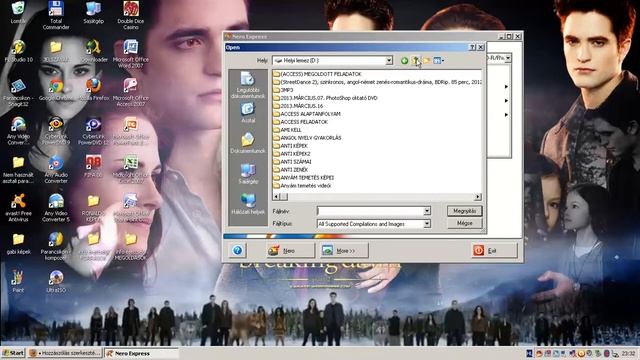Create a new folder in the Open dialog
This screenshot has height=360, width=640.
point(427,61)
